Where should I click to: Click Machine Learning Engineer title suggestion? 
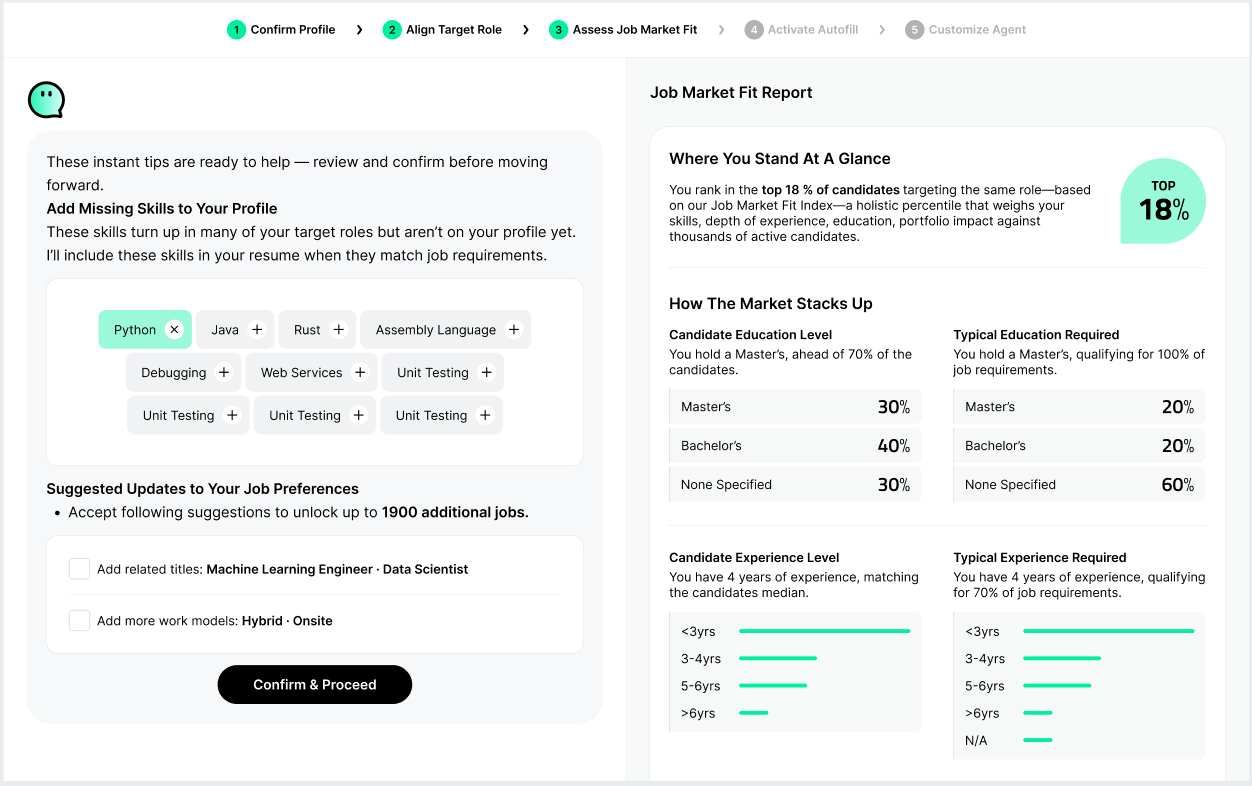pyautogui.click(x=290, y=569)
